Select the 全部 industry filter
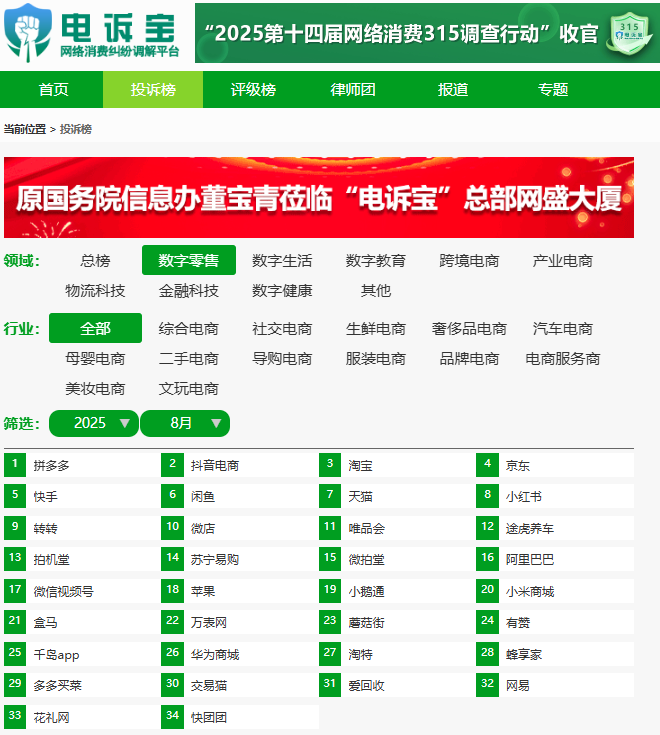Viewport: 660px width, 735px height. [x=95, y=328]
